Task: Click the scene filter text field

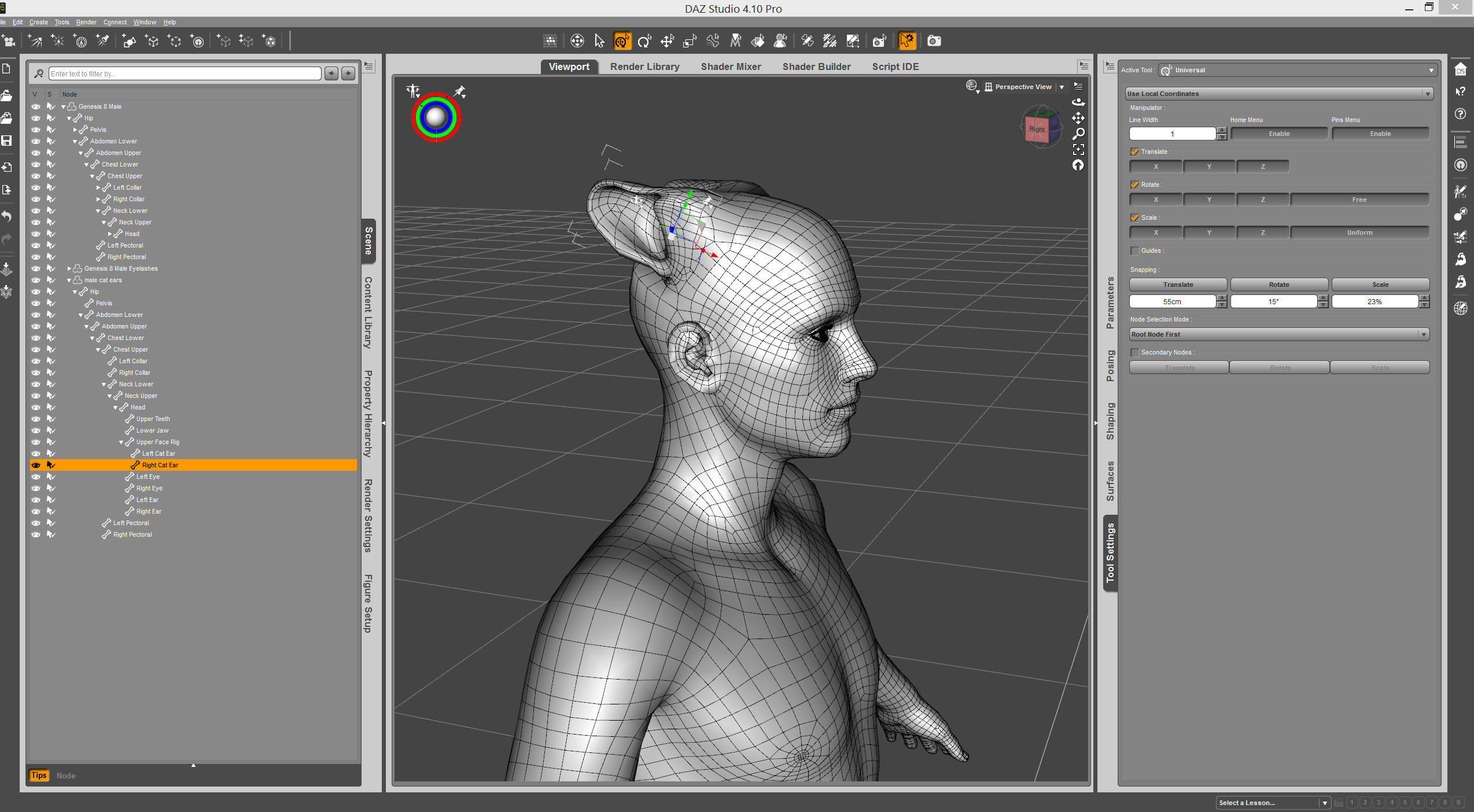Action: click(185, 73)
